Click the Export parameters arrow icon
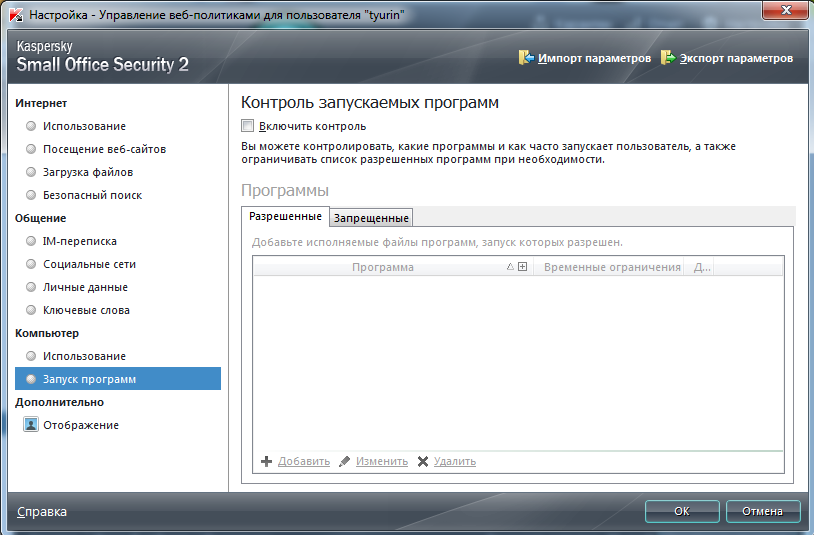 pos(668,58)
